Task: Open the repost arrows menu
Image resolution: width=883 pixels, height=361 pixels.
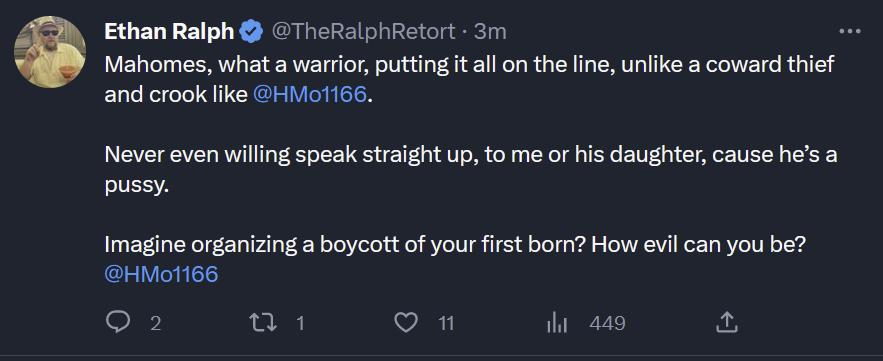Action: [262, 323]
